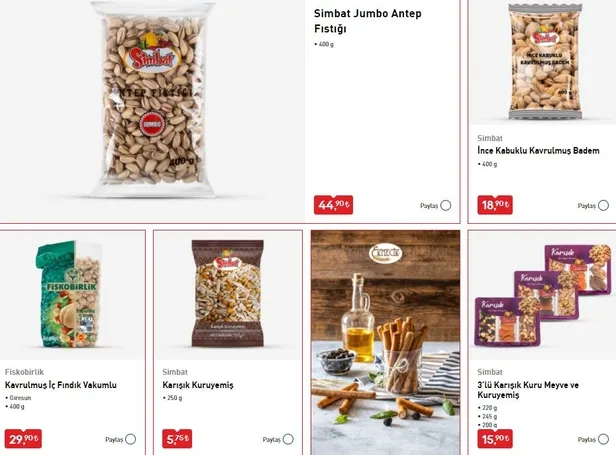The image size is (616, 455).
Task: Open the Simbat mixed nuts bag image
Action: [227, 293]
